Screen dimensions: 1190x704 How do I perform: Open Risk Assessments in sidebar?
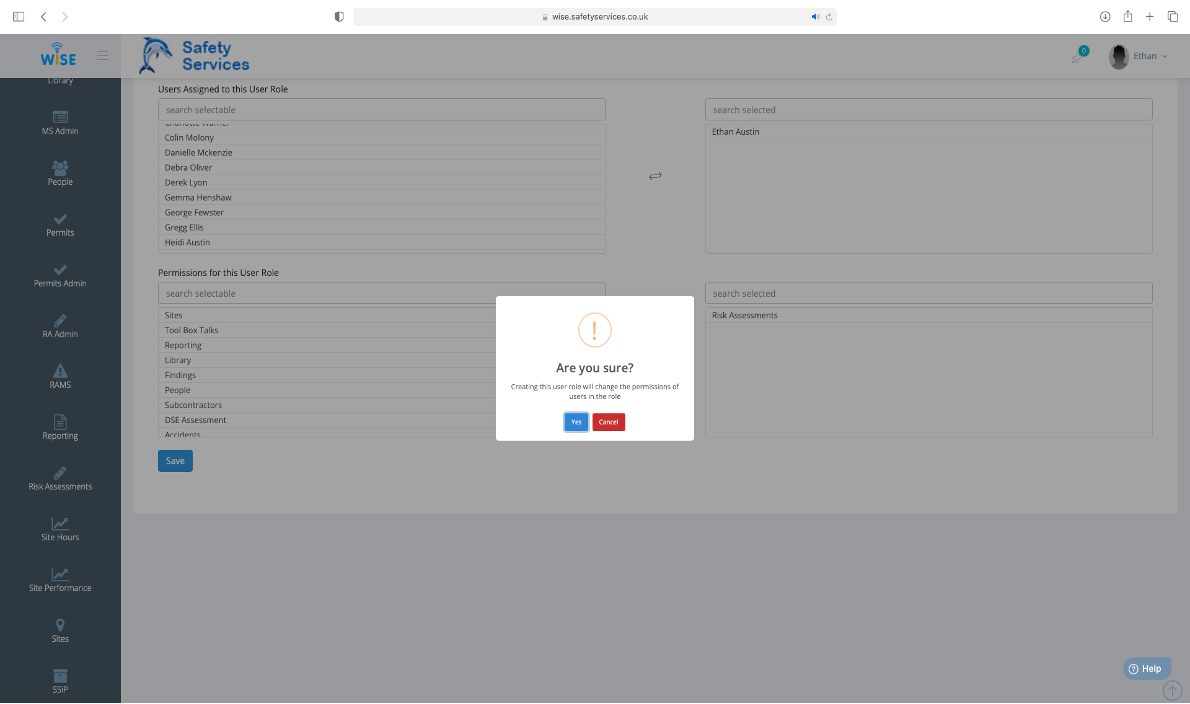(x=60, y=479)
